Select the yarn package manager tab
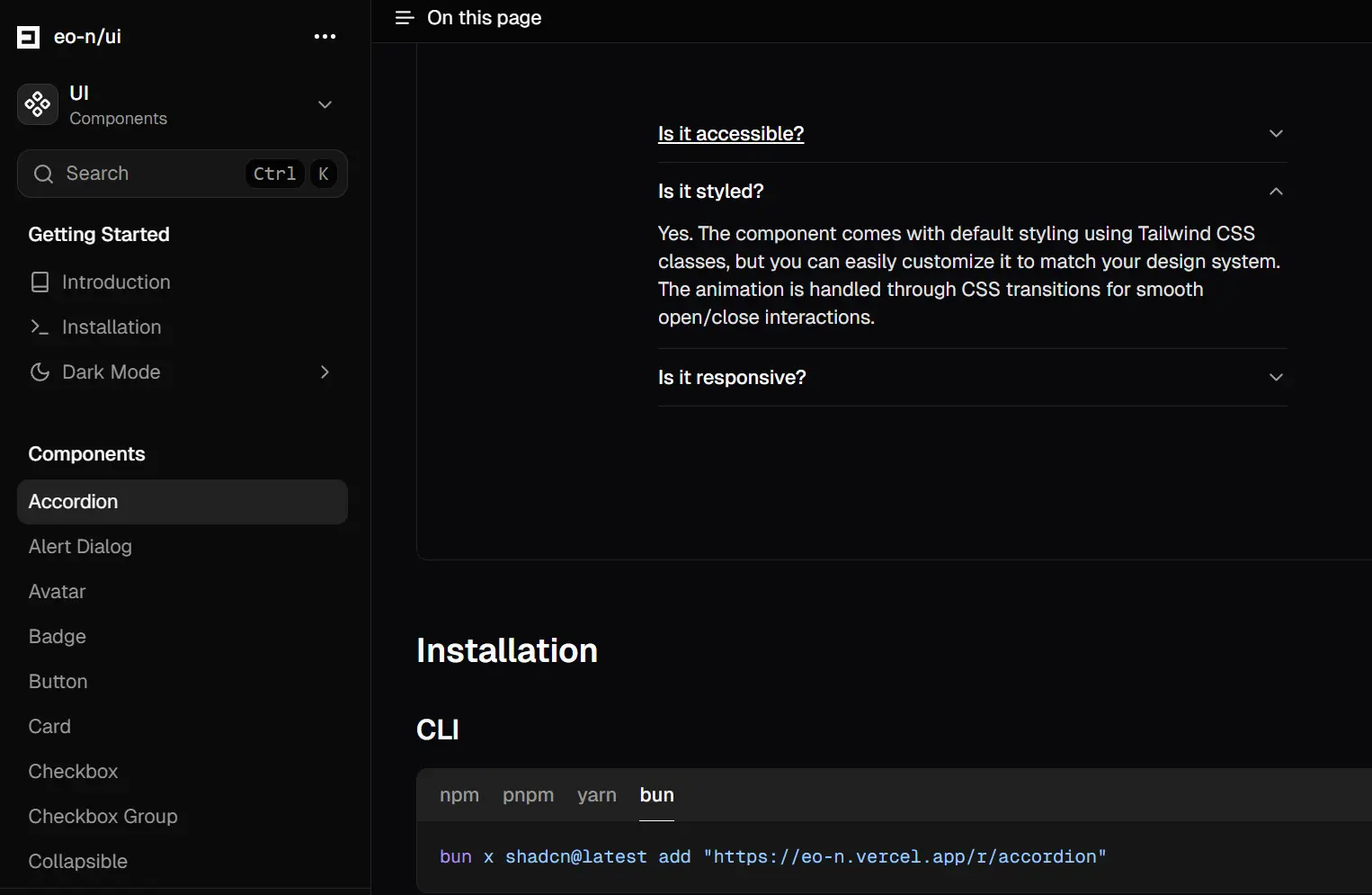Screen dimensions: 1372x895 click(596, 795)
